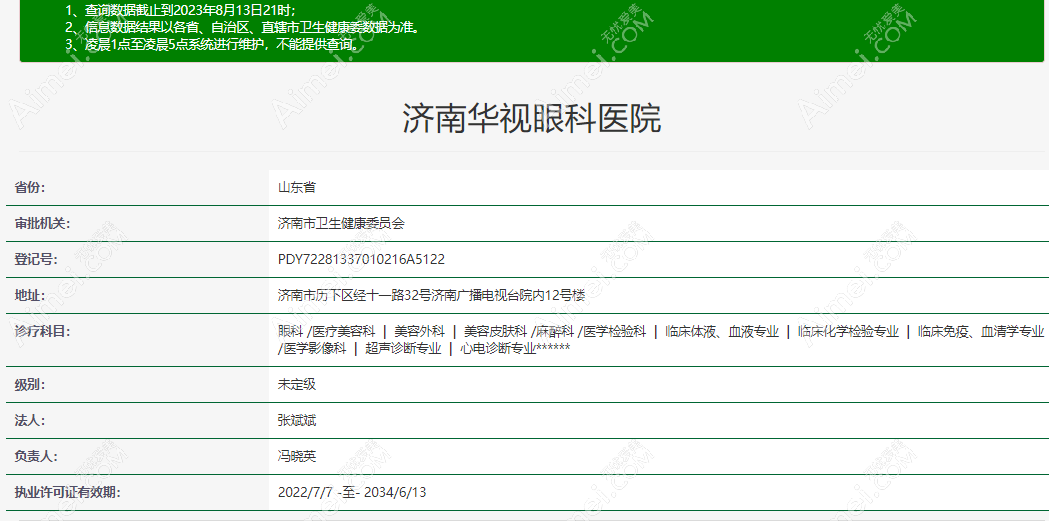1049x521 pixels.
Task: Click 心电诊断专业****** entry
Action: (x=515, y=348)
